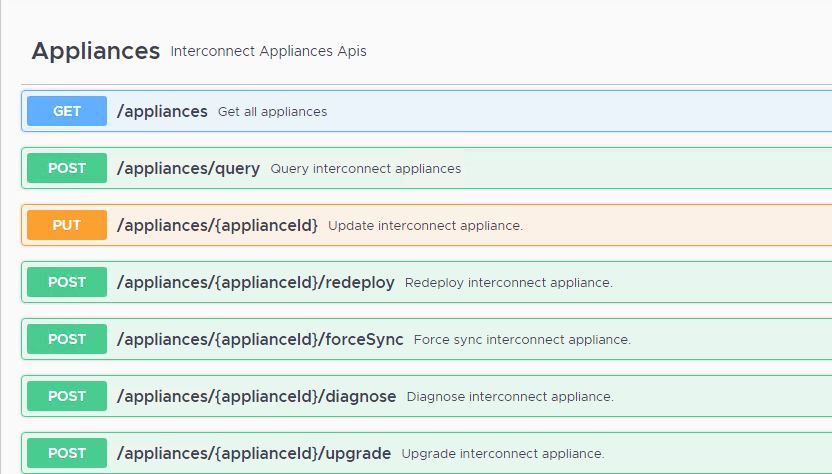
Task: Open the PUT /appliances/{applianceId} path
Action: [x=217, y=225]
